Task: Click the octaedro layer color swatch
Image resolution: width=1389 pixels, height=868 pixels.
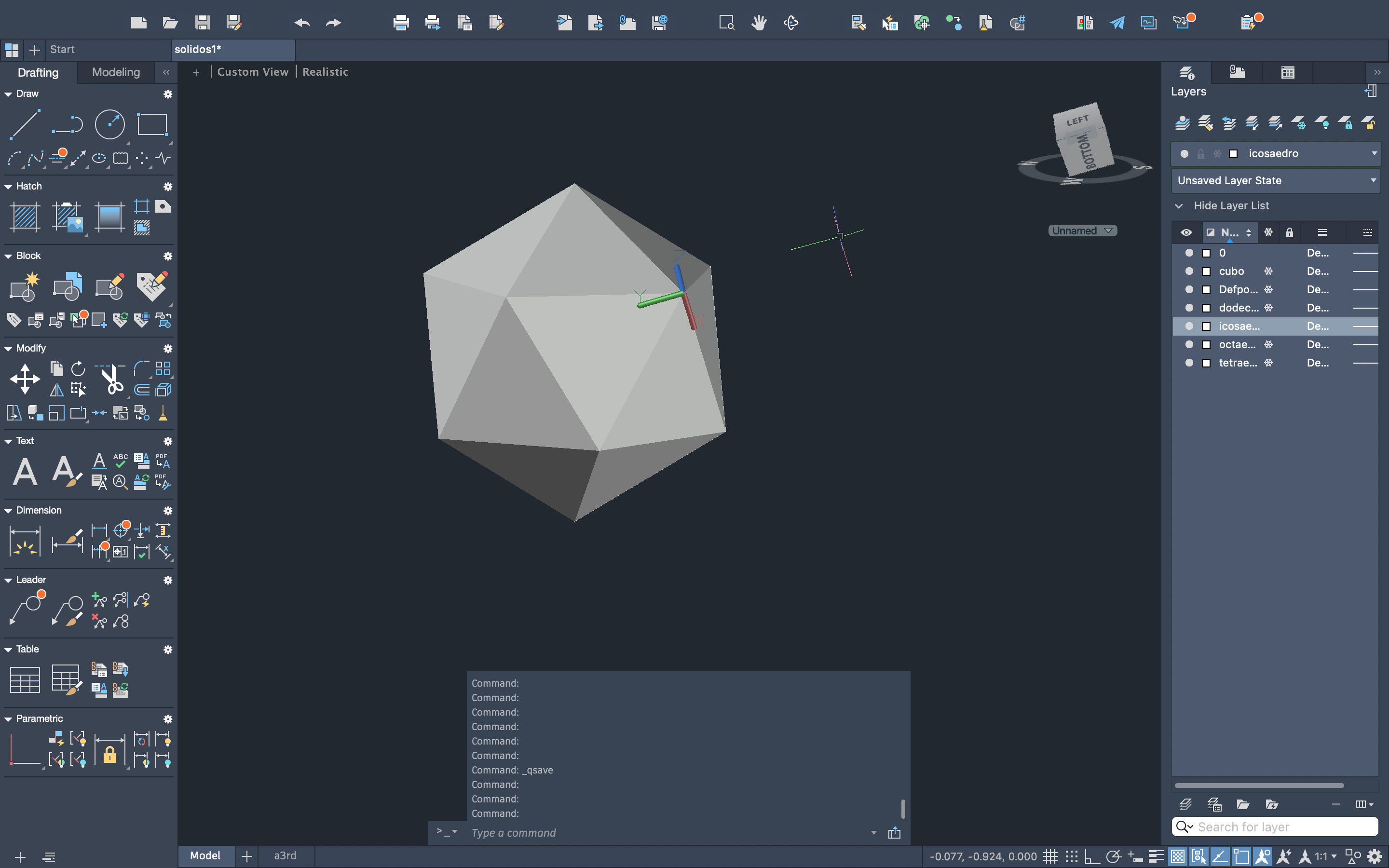Action: click(1206, 344)
